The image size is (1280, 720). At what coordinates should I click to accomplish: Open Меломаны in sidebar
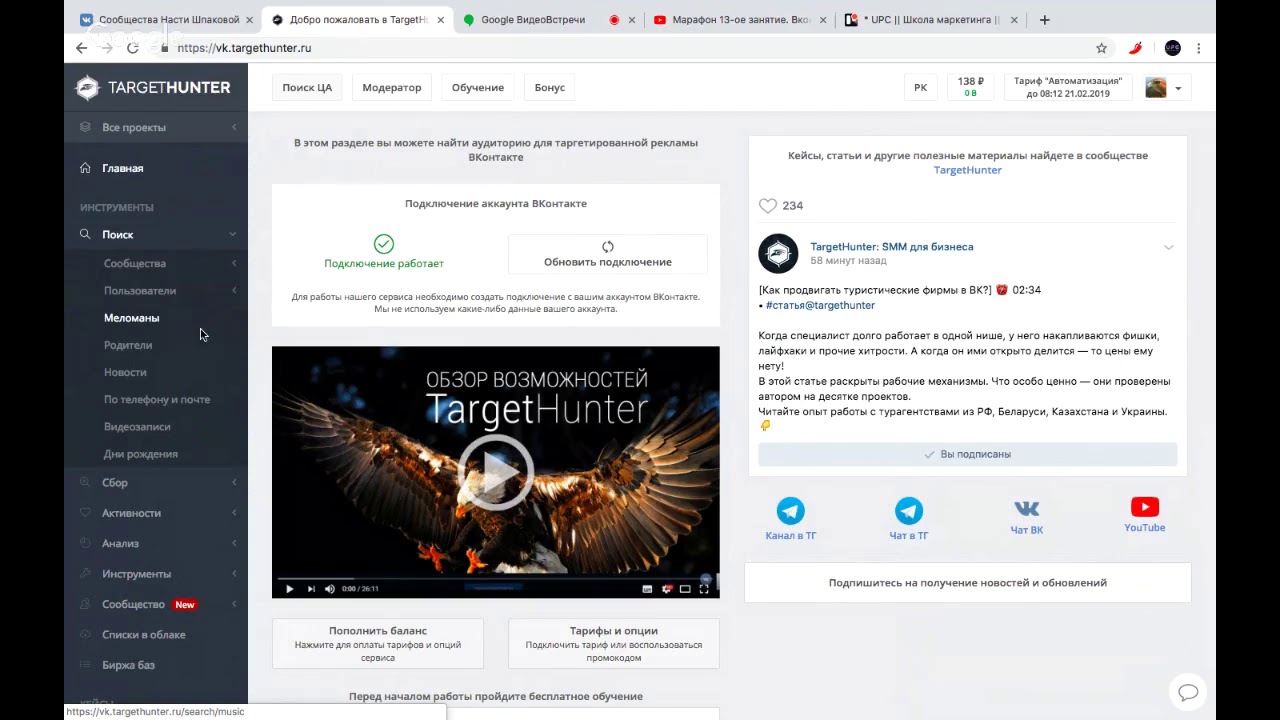pos(131,318)
